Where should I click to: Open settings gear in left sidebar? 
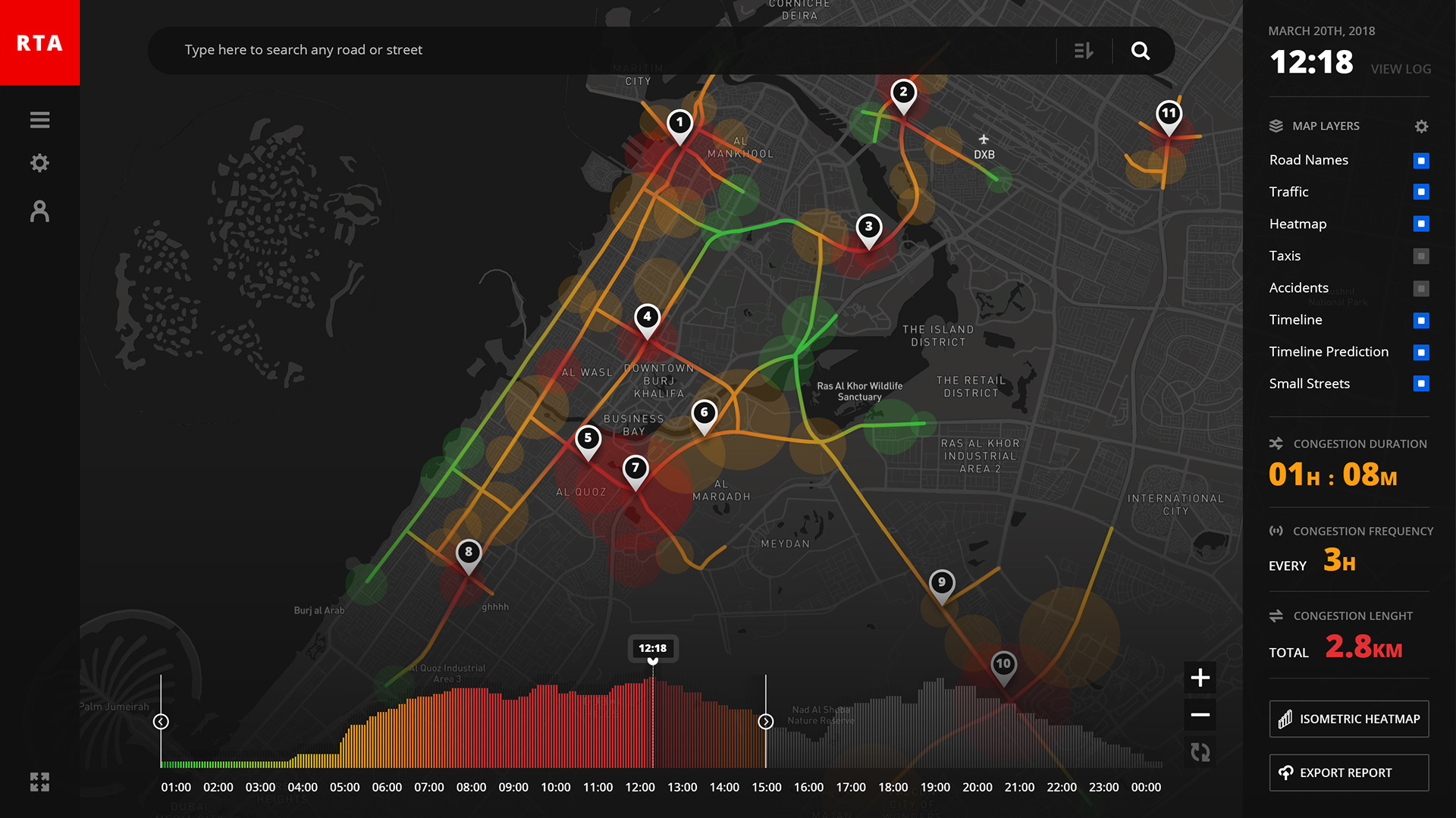coord(39,163)
